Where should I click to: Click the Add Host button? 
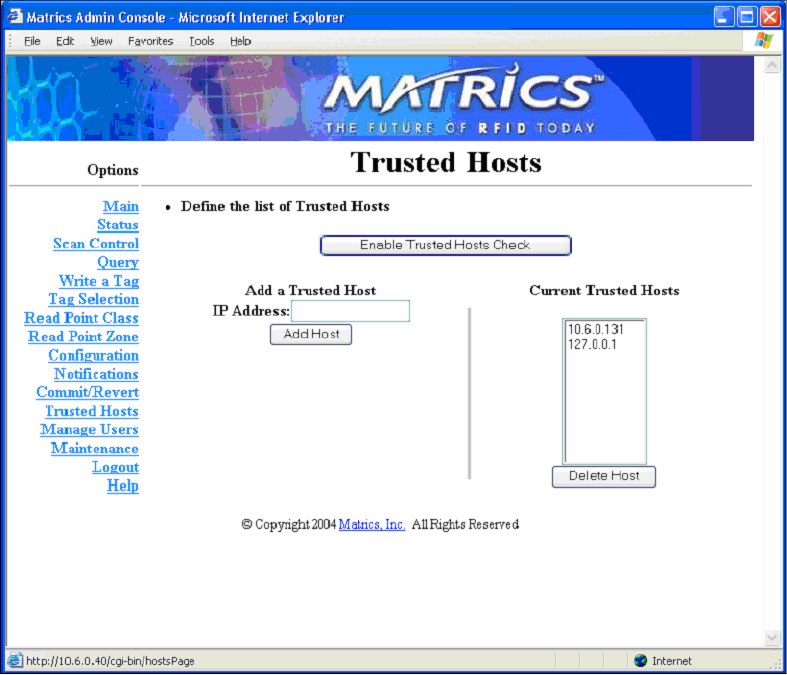pos(311,334)
